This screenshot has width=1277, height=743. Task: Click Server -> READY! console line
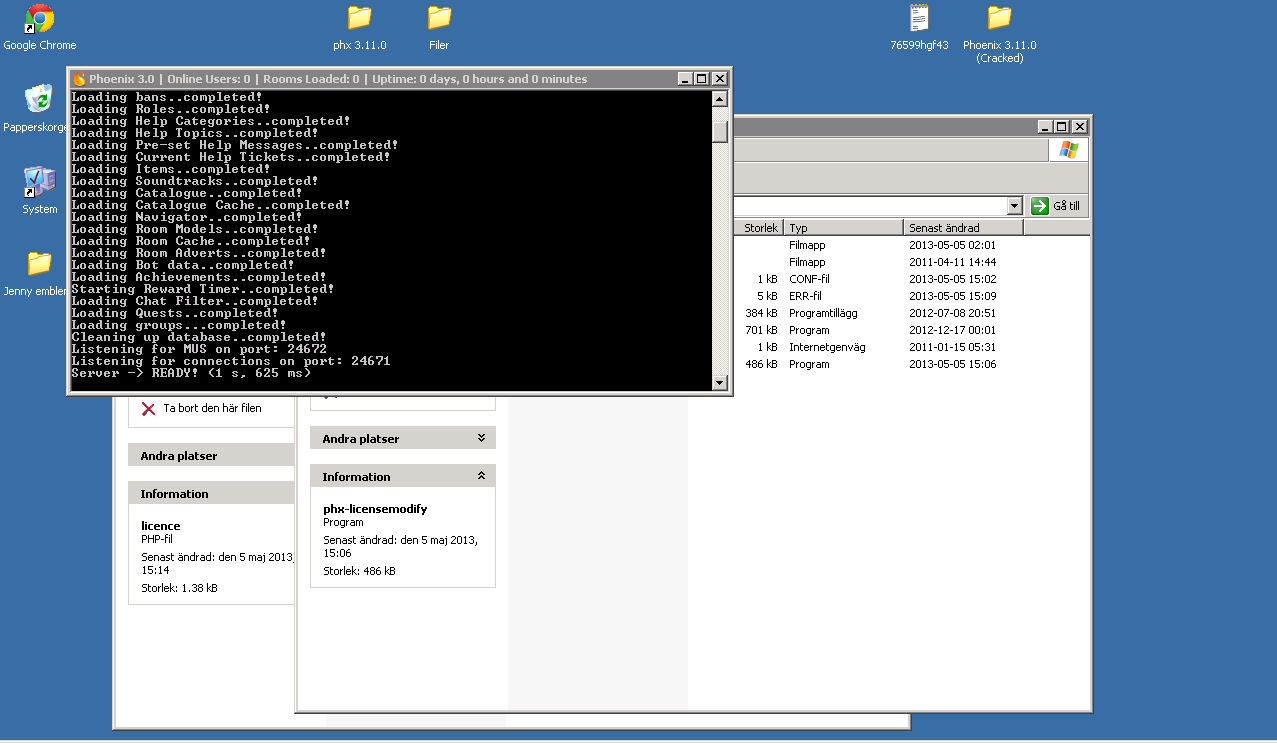(x=191, y=373)
